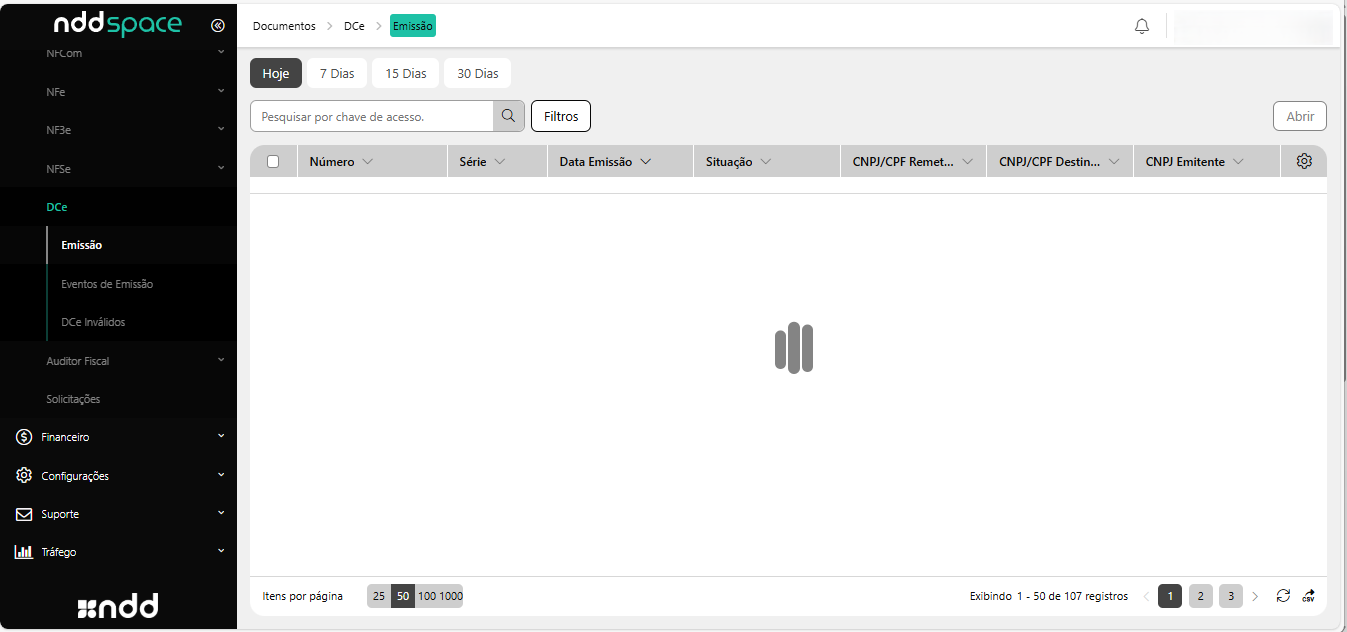Open Situação column dropdown arrow
1347x632 pixels.
766,161
